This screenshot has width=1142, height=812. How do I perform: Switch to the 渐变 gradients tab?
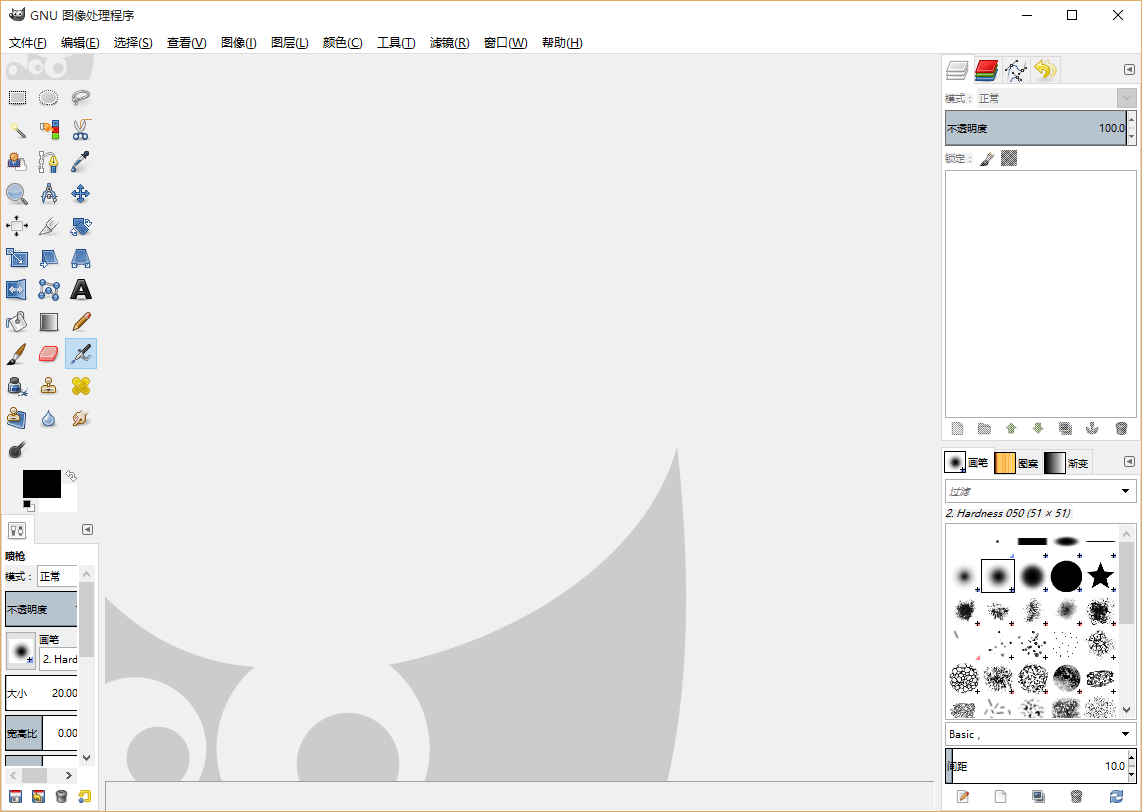(1067, 462)
